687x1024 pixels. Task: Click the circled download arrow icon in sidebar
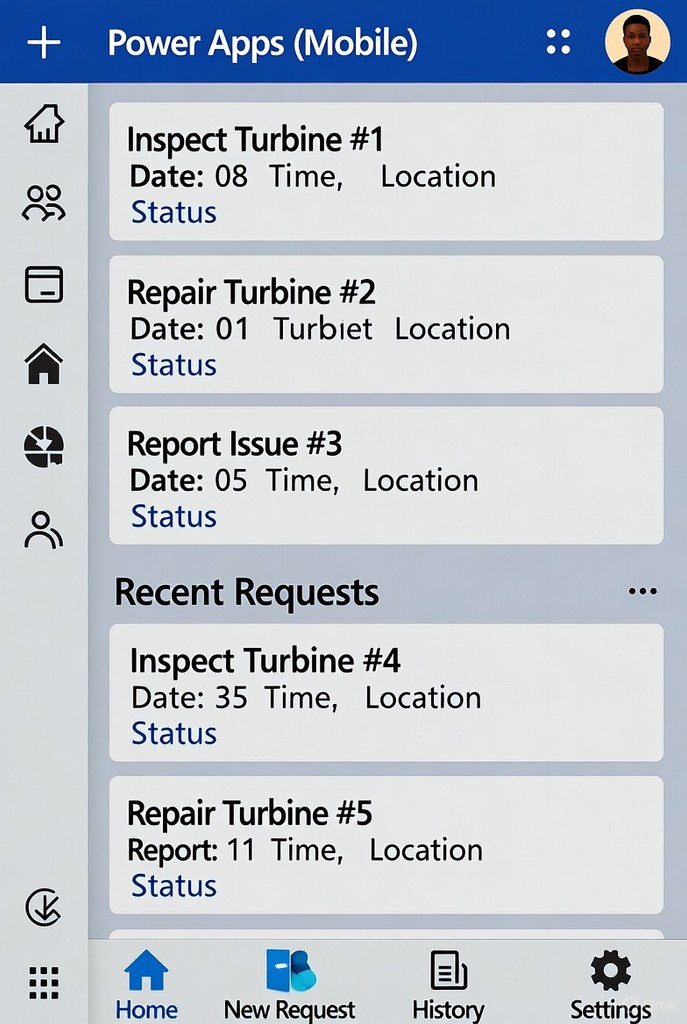(x=43, y=907)
